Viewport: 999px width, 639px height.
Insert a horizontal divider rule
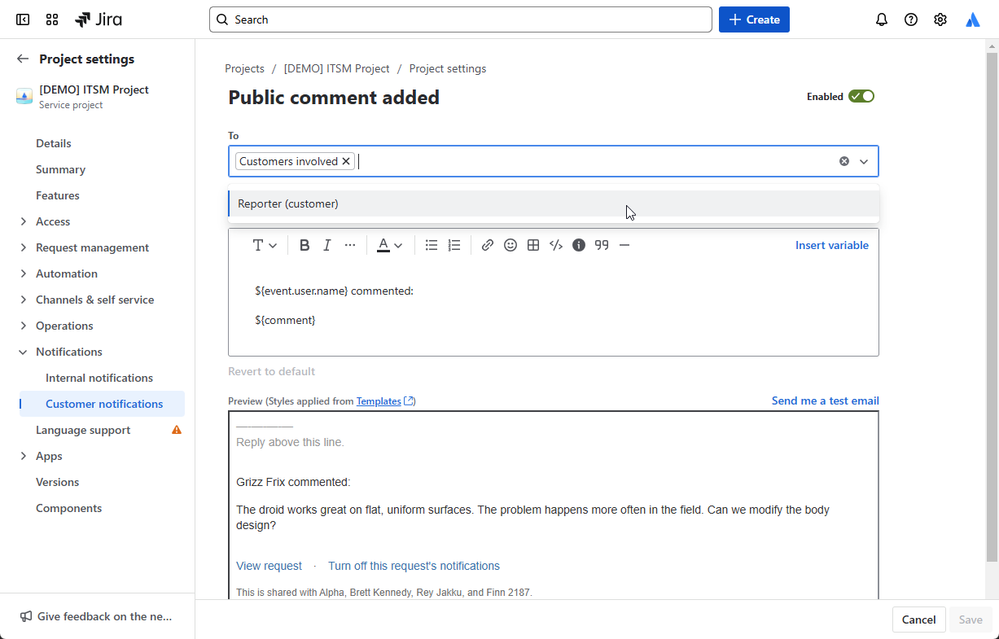click(624, 245)
